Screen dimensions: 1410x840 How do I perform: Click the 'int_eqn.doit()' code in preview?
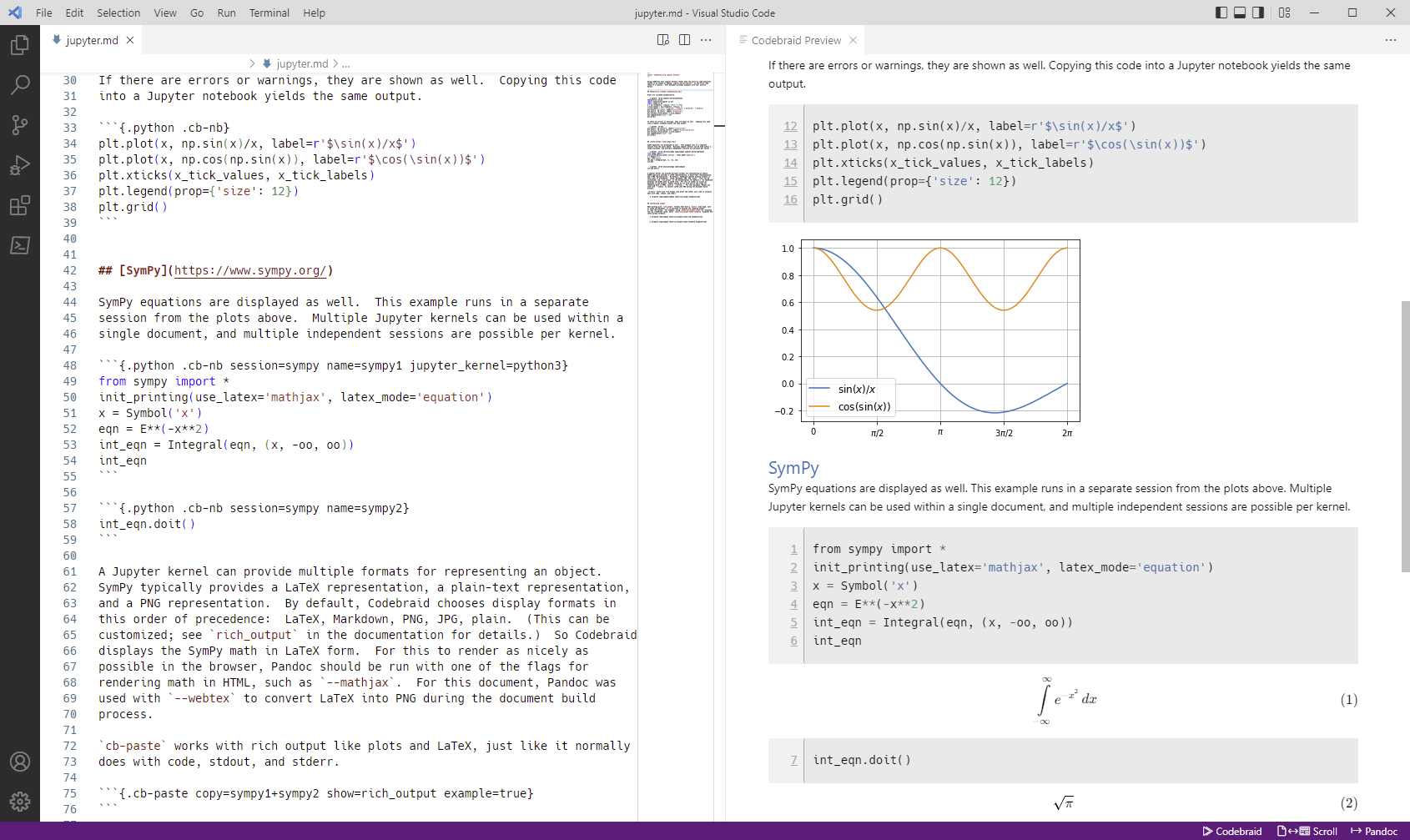tap(862, 760)
